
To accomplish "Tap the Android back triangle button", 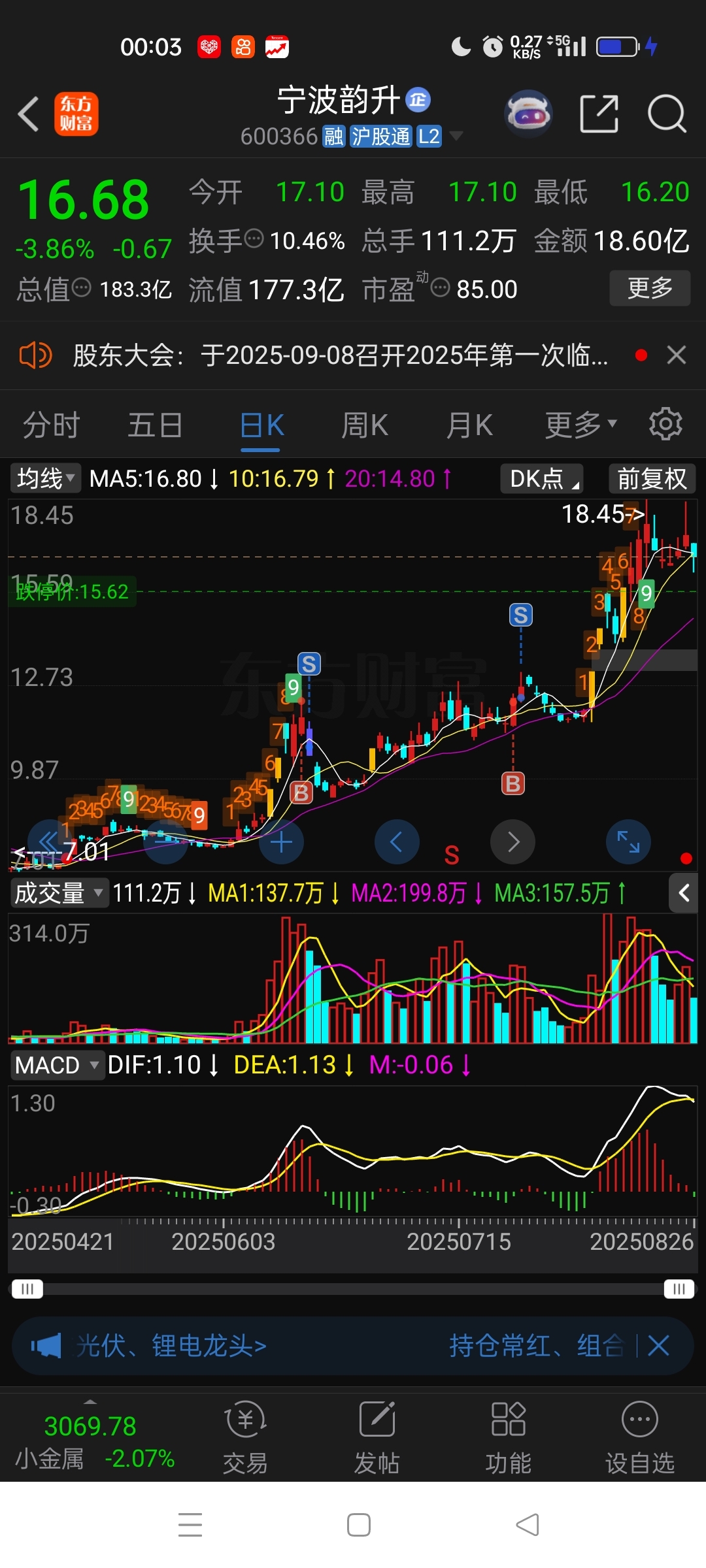I will 528,1524.
